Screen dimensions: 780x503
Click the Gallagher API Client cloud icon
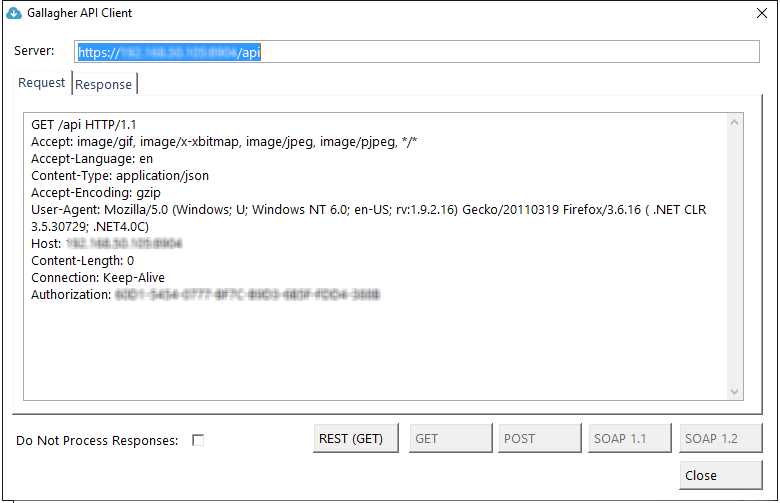pos(14,13)
